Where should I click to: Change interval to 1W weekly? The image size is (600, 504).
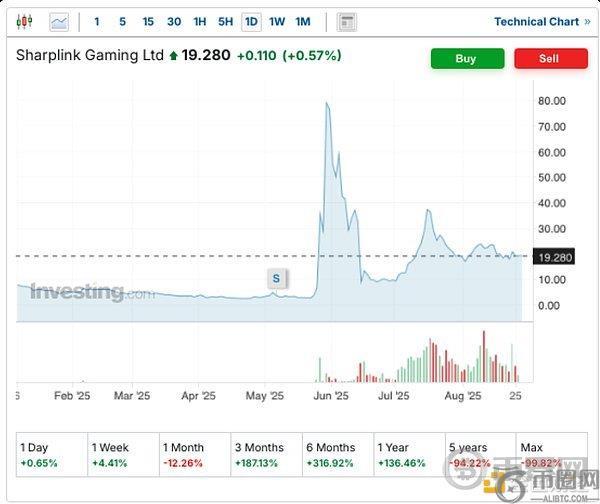tap(277, 21)
